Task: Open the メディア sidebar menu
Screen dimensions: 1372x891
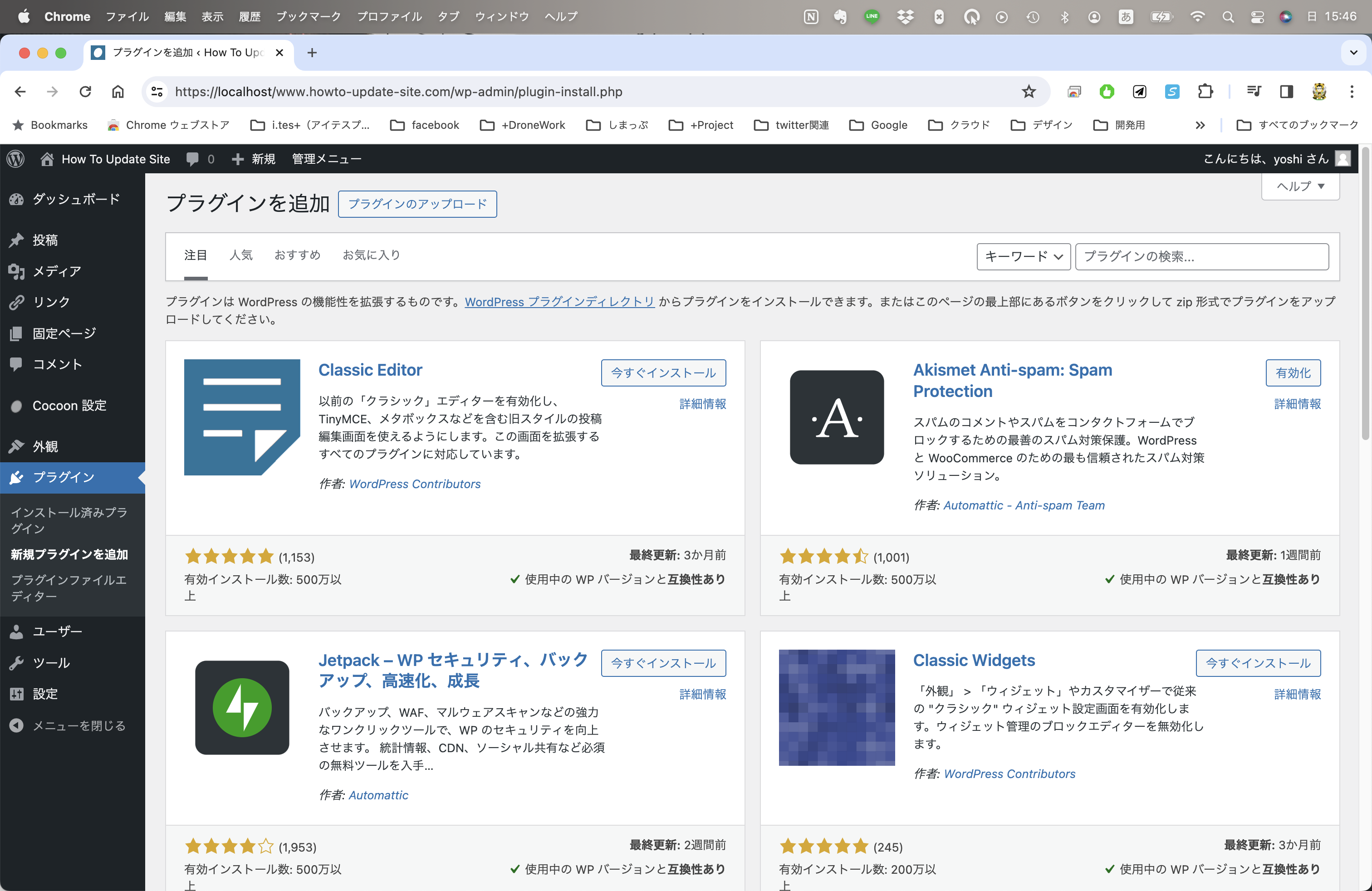Action: [x=73, y=271]
